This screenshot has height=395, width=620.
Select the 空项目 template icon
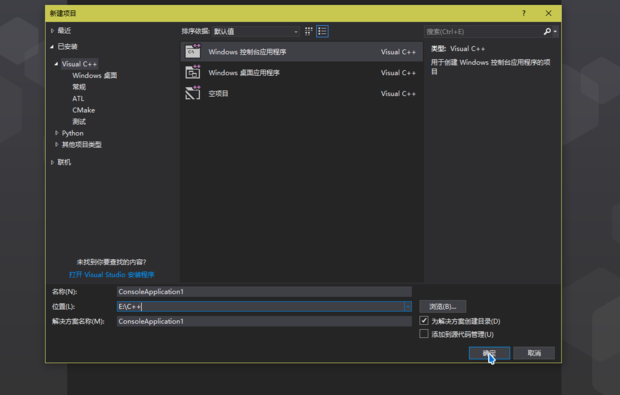[x=193, y=93]
